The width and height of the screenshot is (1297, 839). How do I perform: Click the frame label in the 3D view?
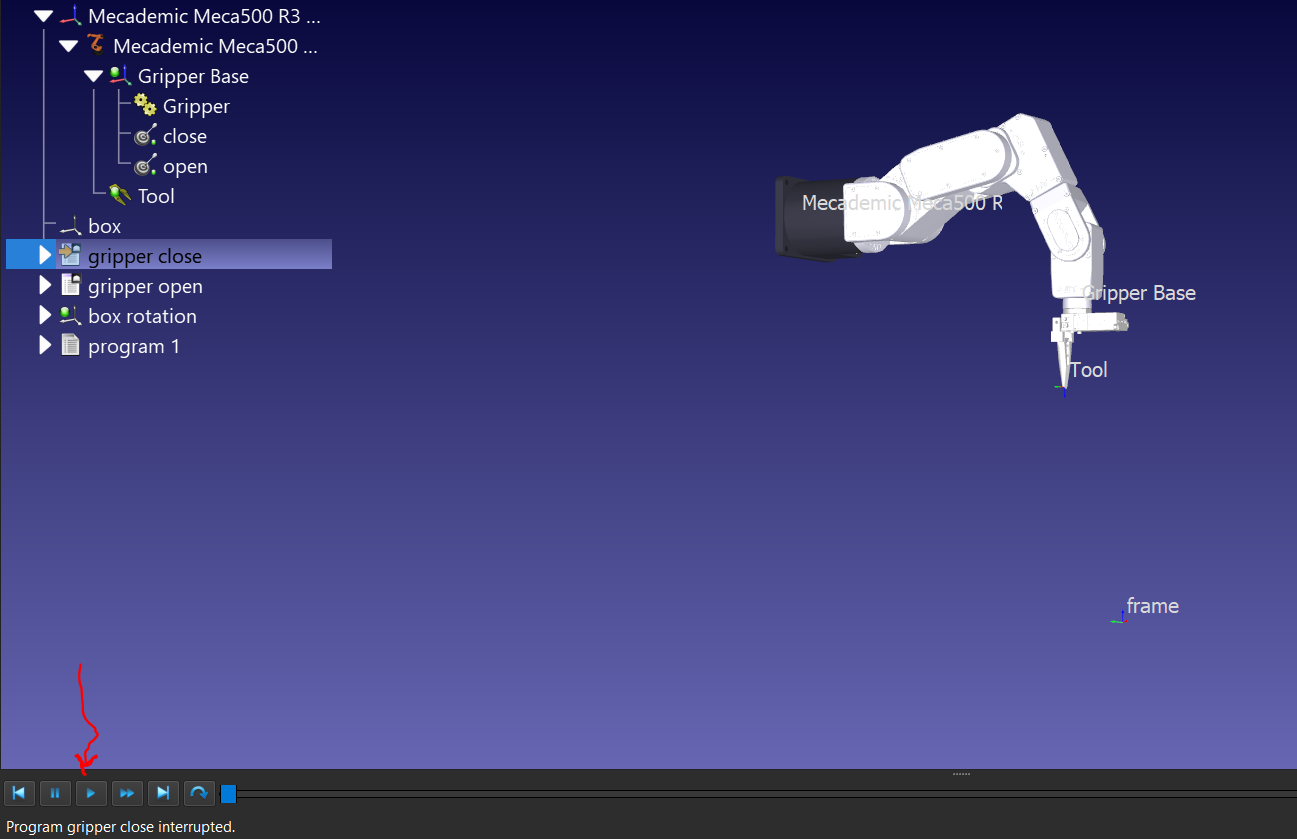click(x=1152, y=606)
